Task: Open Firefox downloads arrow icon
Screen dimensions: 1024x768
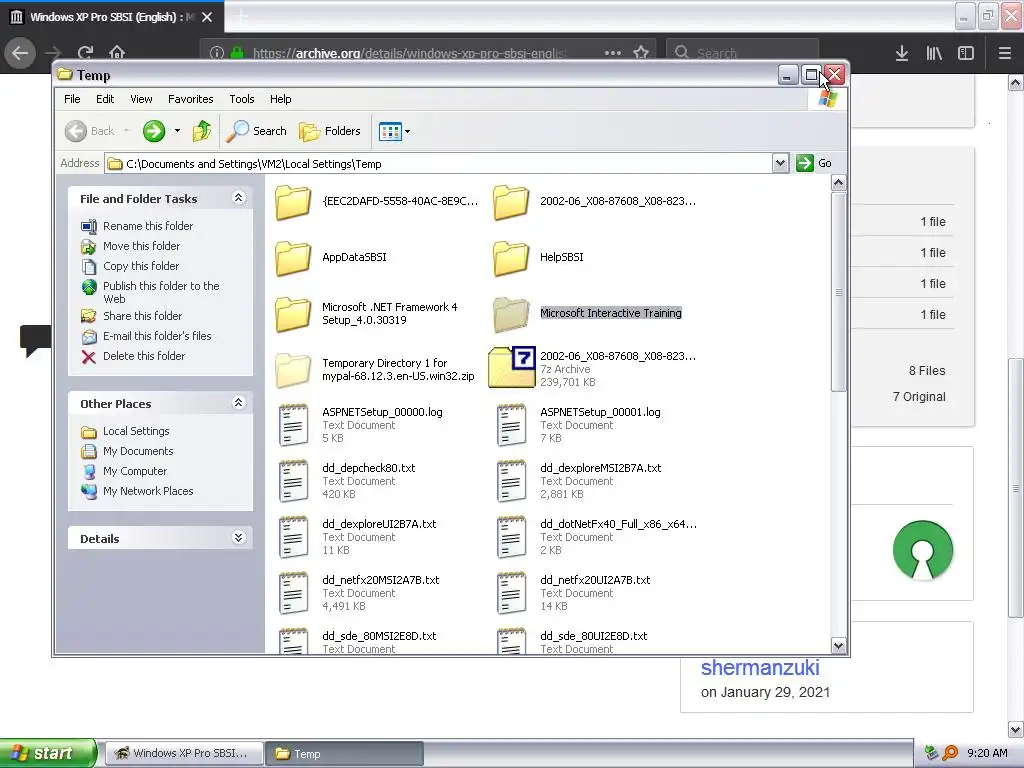Action: click(x=902, y=53)
